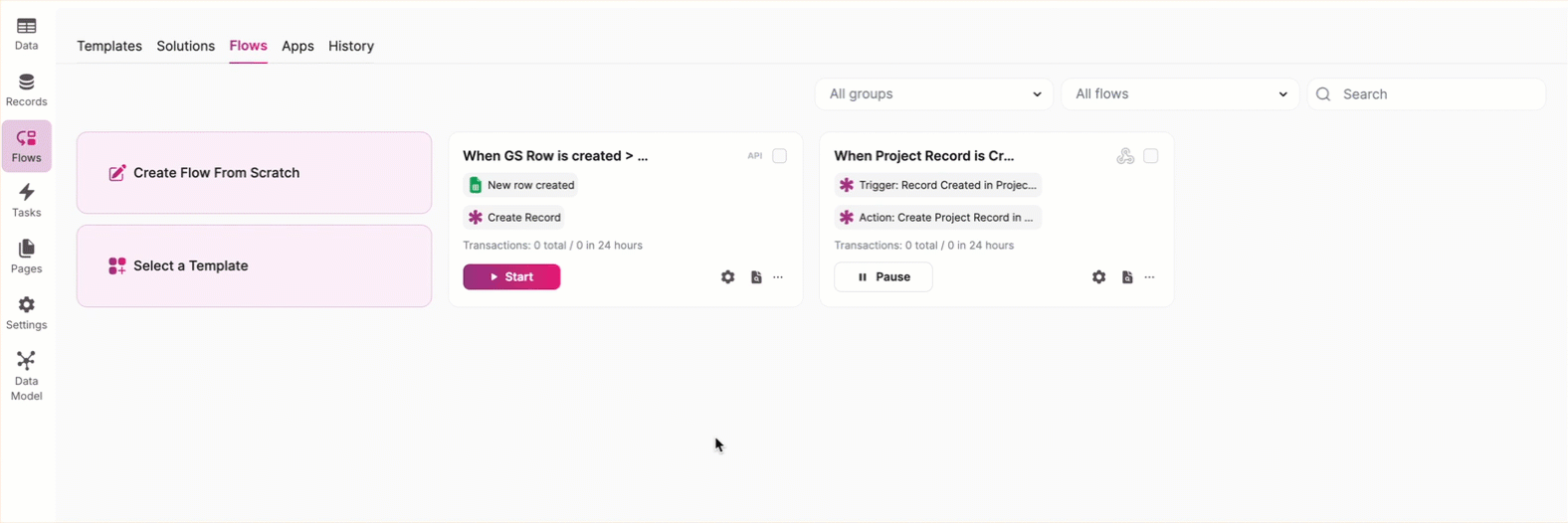Check the Project Record flow checkbox

1151,156
